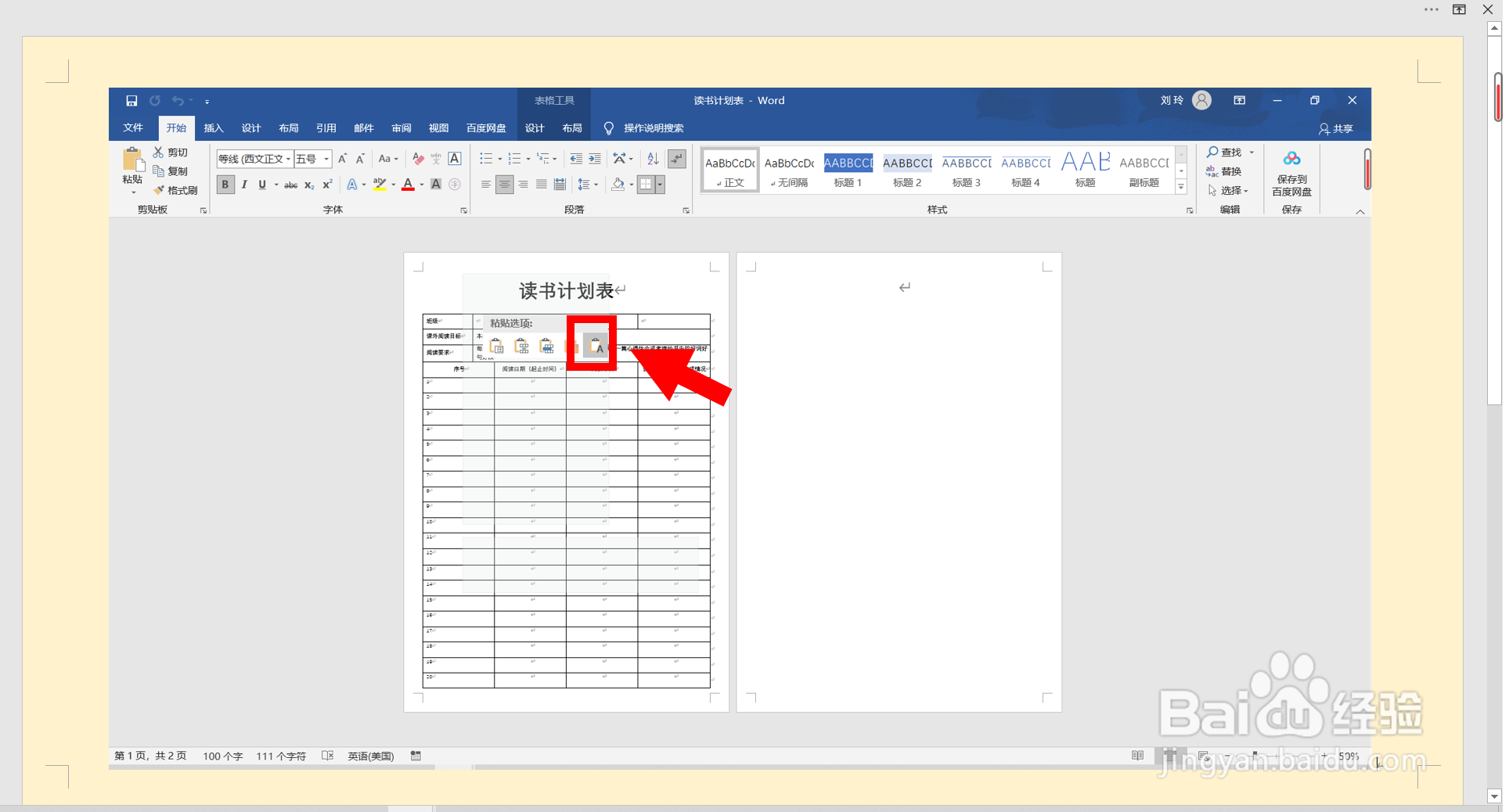Open numbered list dropdown arrow
The width and height of the screenshot is (1509, 812).
[528, 159]
